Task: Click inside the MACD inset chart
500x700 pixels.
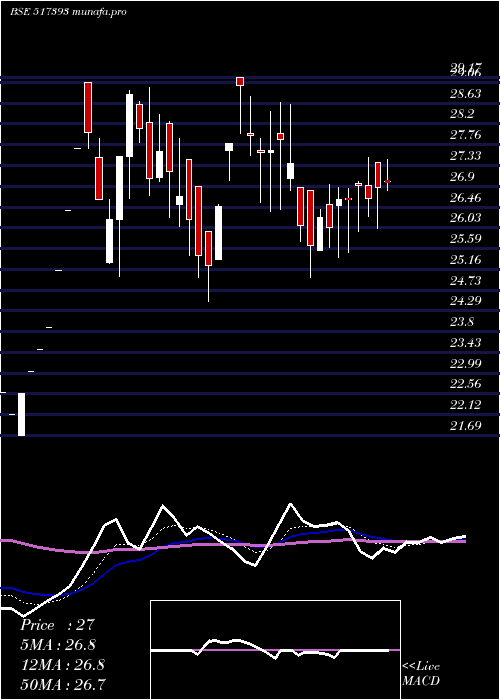Action: [275, 650]
